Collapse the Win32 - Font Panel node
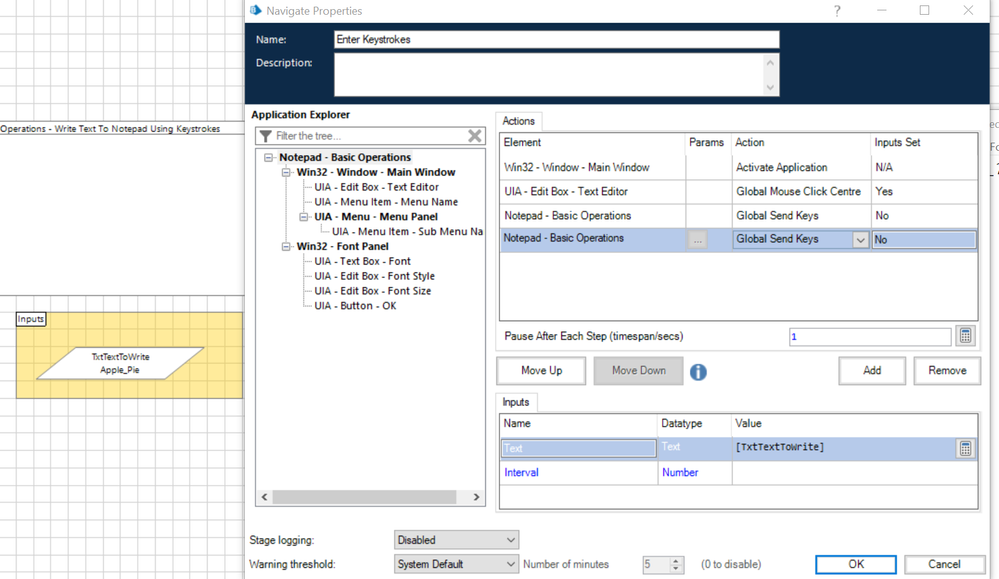The width and height of the screenshot is (999, 579). coord(286,247)
